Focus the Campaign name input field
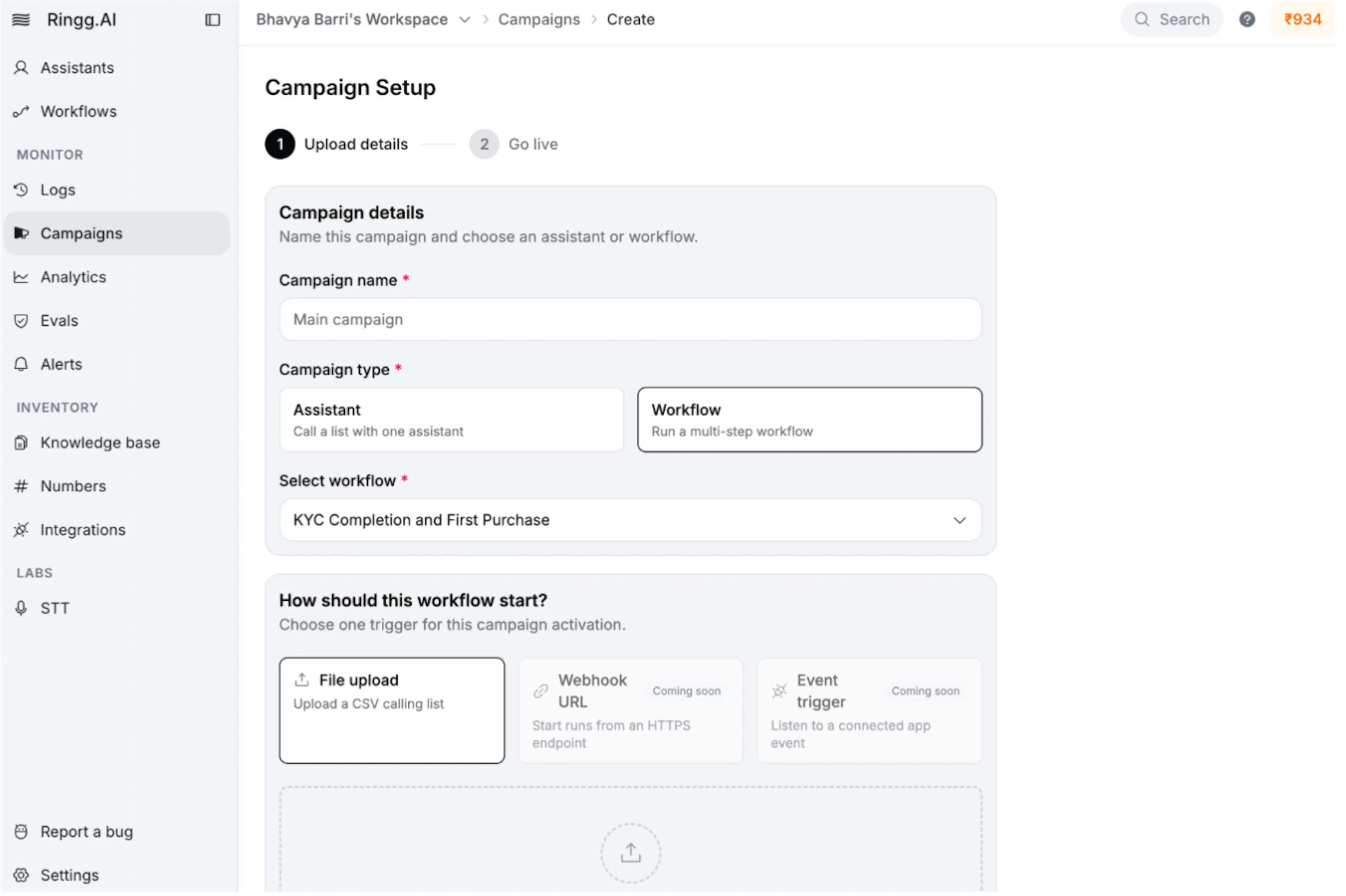The width and height of the screenshot is (1346, 896). (631, 320)
